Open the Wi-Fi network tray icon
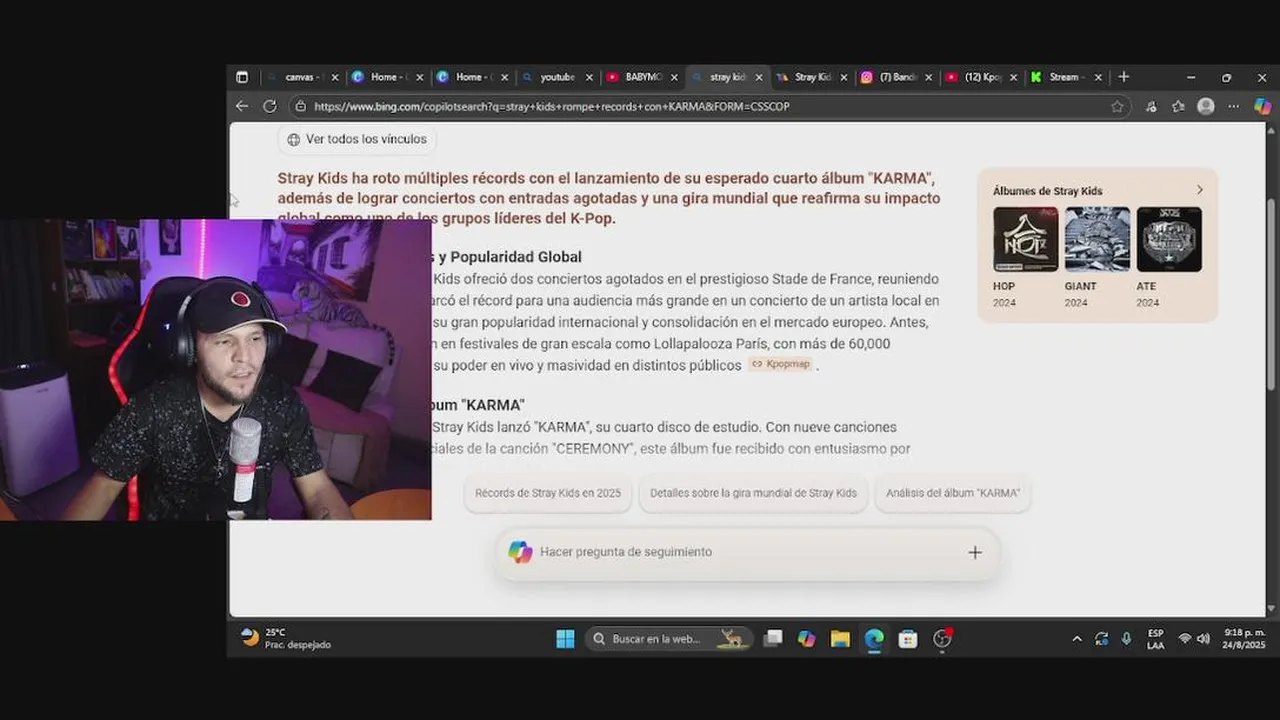The image size is (1280, 720). (1185, 639)
